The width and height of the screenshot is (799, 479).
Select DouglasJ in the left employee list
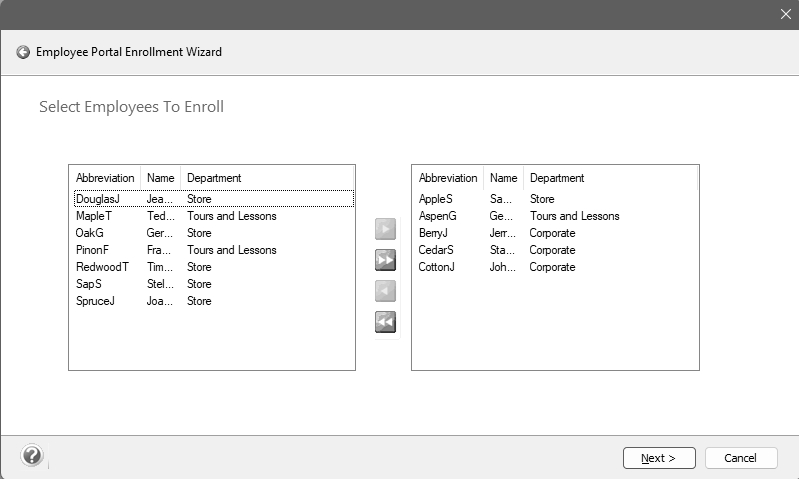(x=98, y=199)
